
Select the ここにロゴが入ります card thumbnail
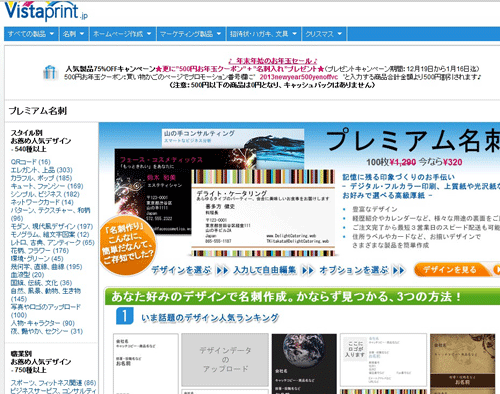(x=383, y=360)
